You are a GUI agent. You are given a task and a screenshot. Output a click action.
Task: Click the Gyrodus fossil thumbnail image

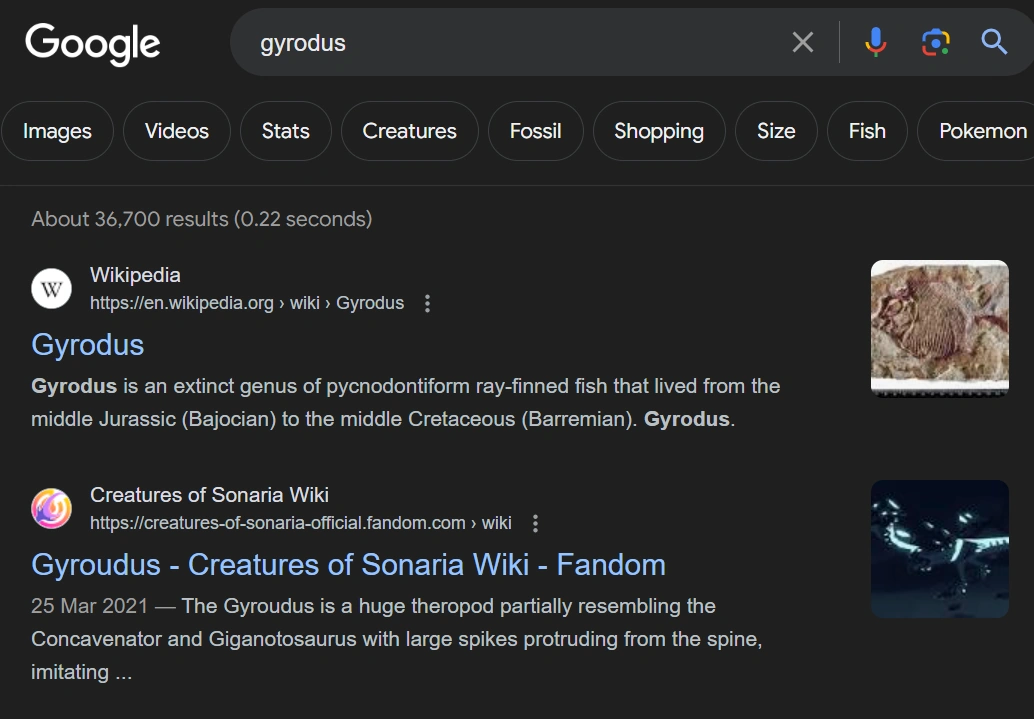pyautogui.click(x=940, y=328)
